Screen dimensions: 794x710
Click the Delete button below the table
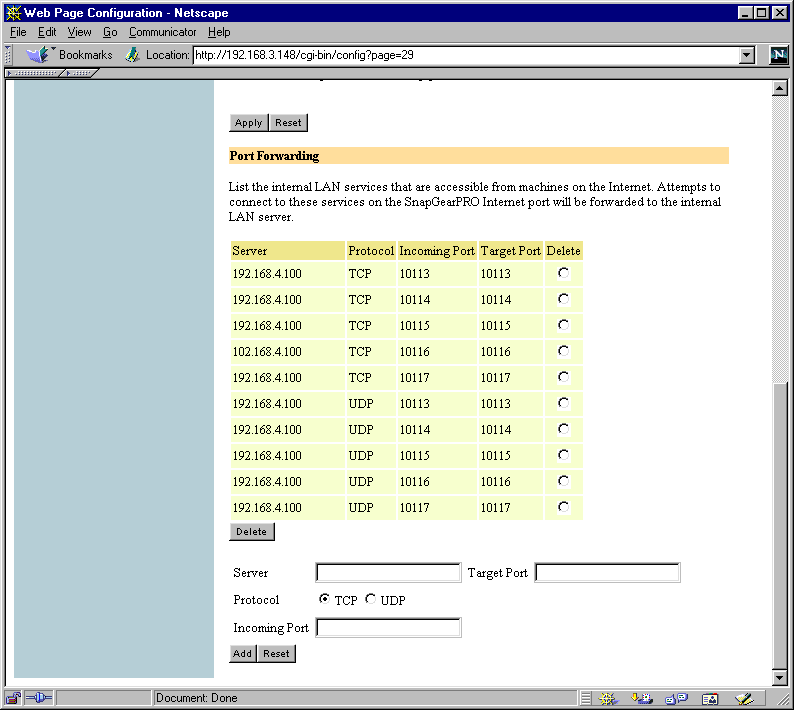252,532
